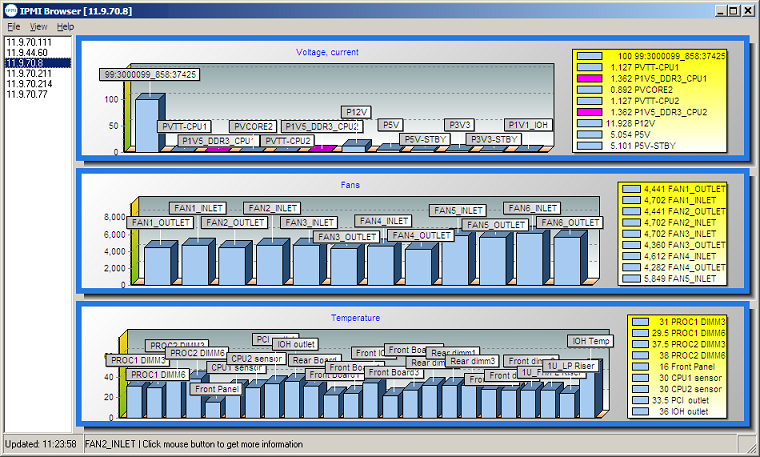The width and height of the screenshot is (760, 457).
Task: Open the View menu
Action: 38,27
